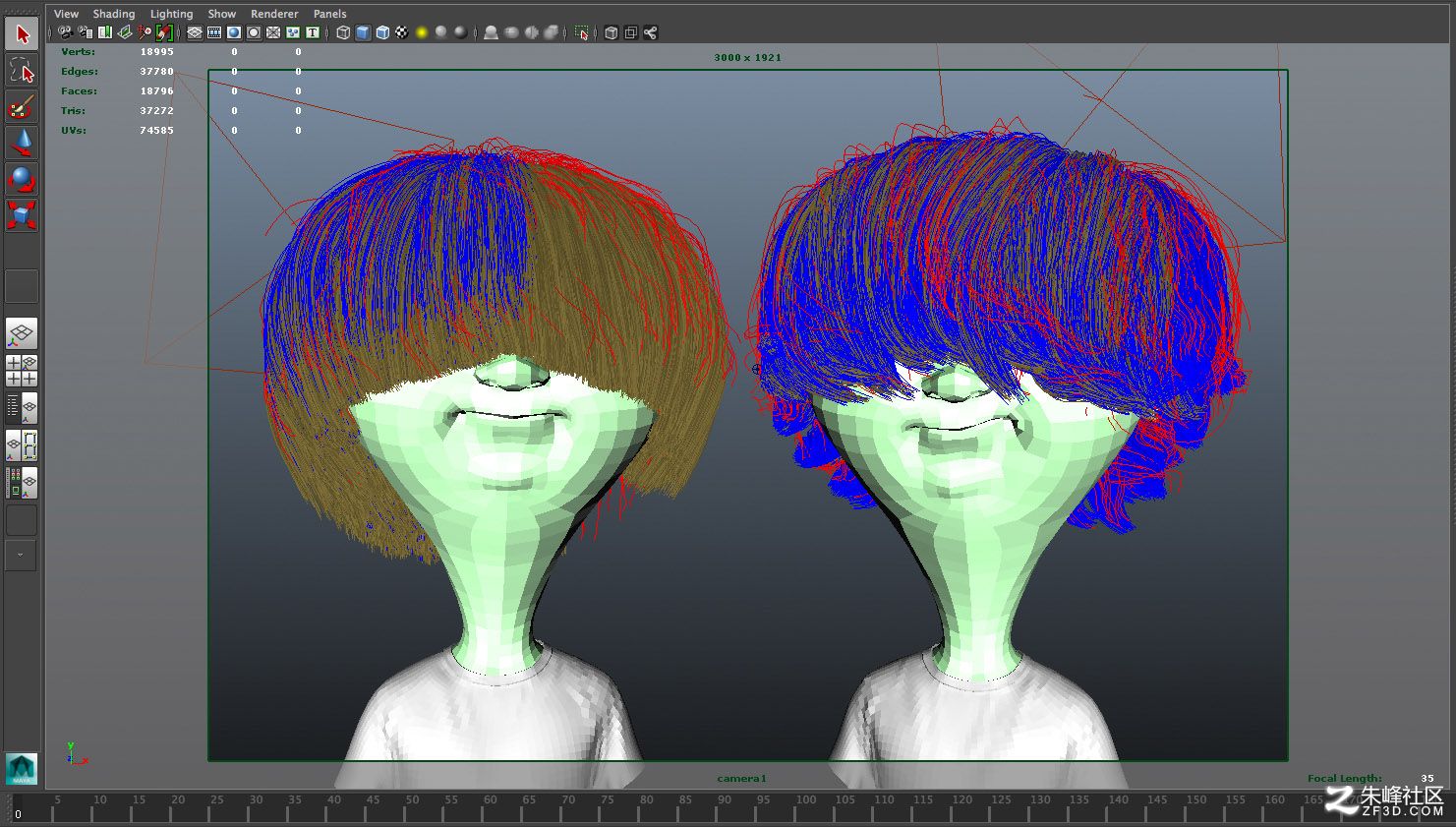Open the View panel menu
The width and height of the screenshot is (1456, 827).
[x=66, y=14]
